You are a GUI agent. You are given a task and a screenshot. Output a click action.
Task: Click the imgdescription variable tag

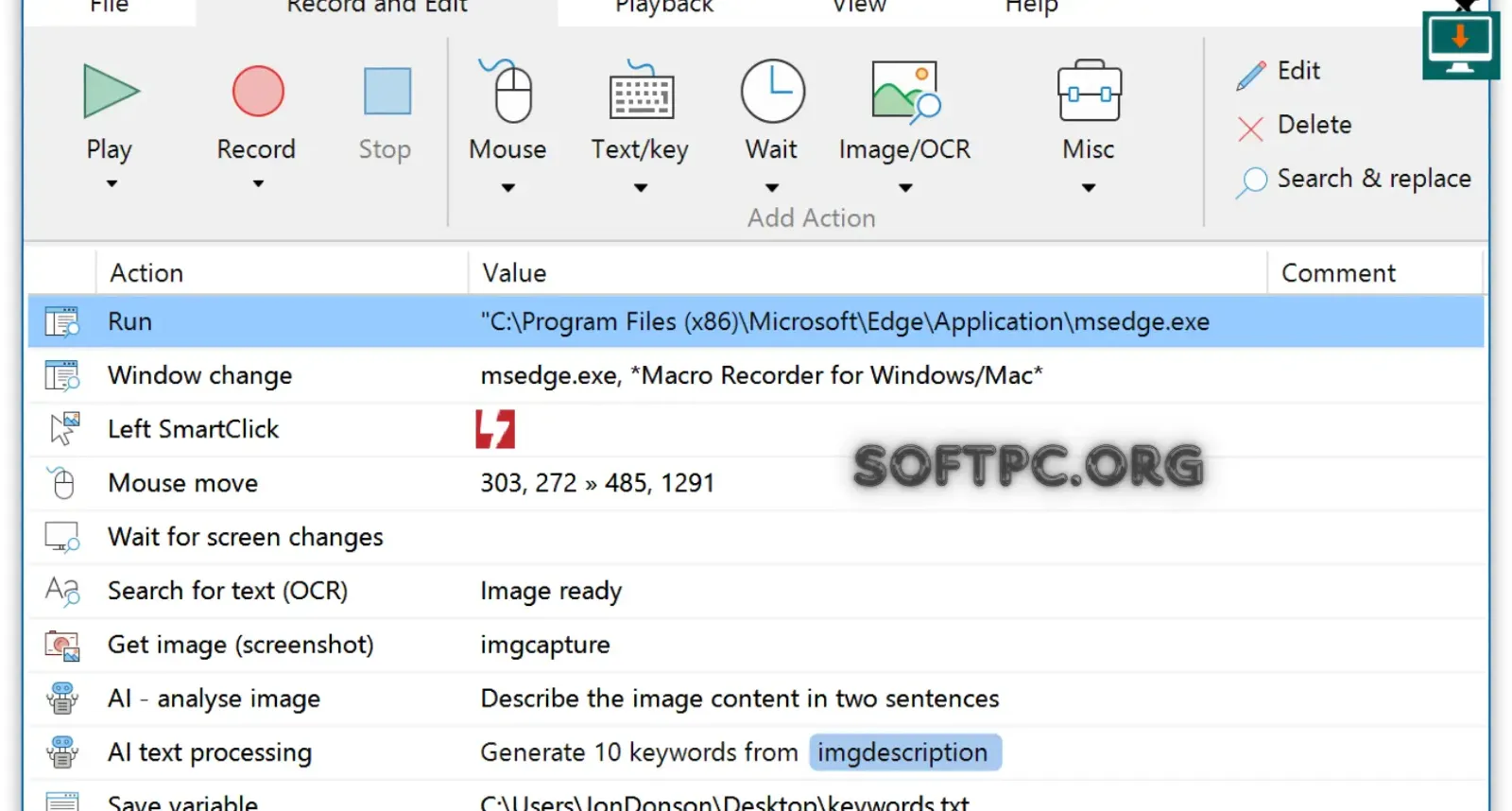904,752
